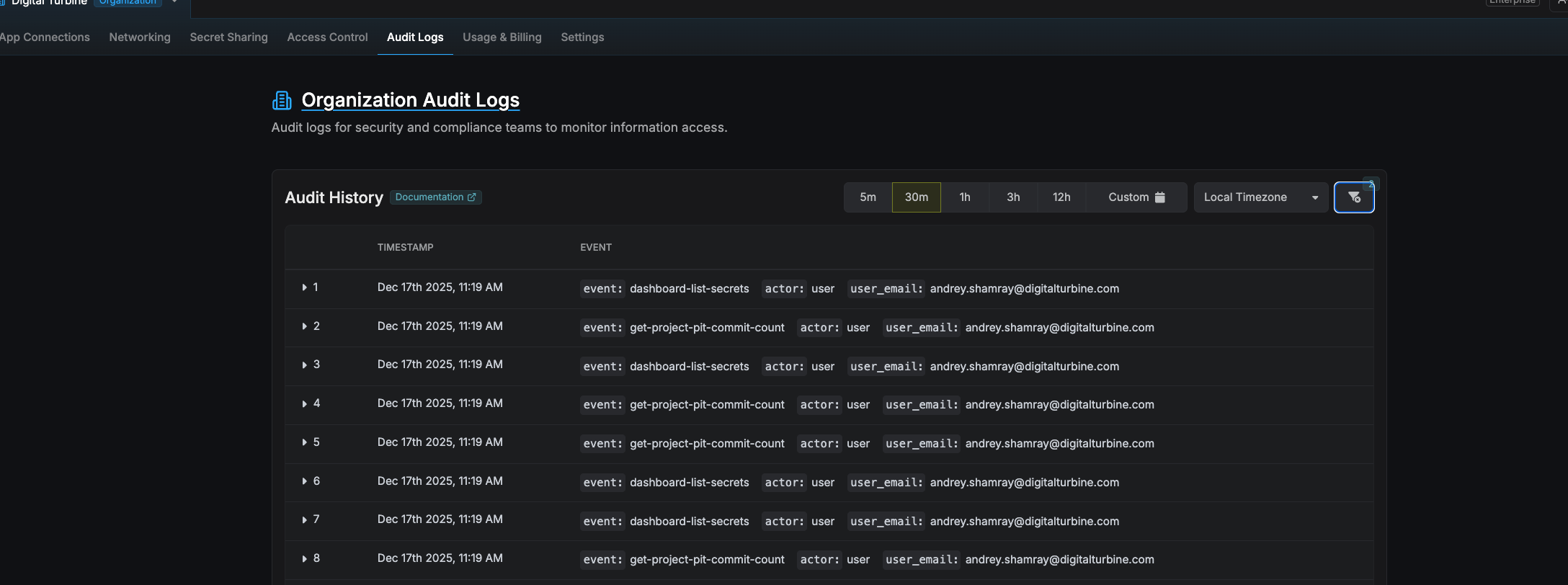Open the Access Control tab
This screenshot has width=1568, height=585.
327,37
